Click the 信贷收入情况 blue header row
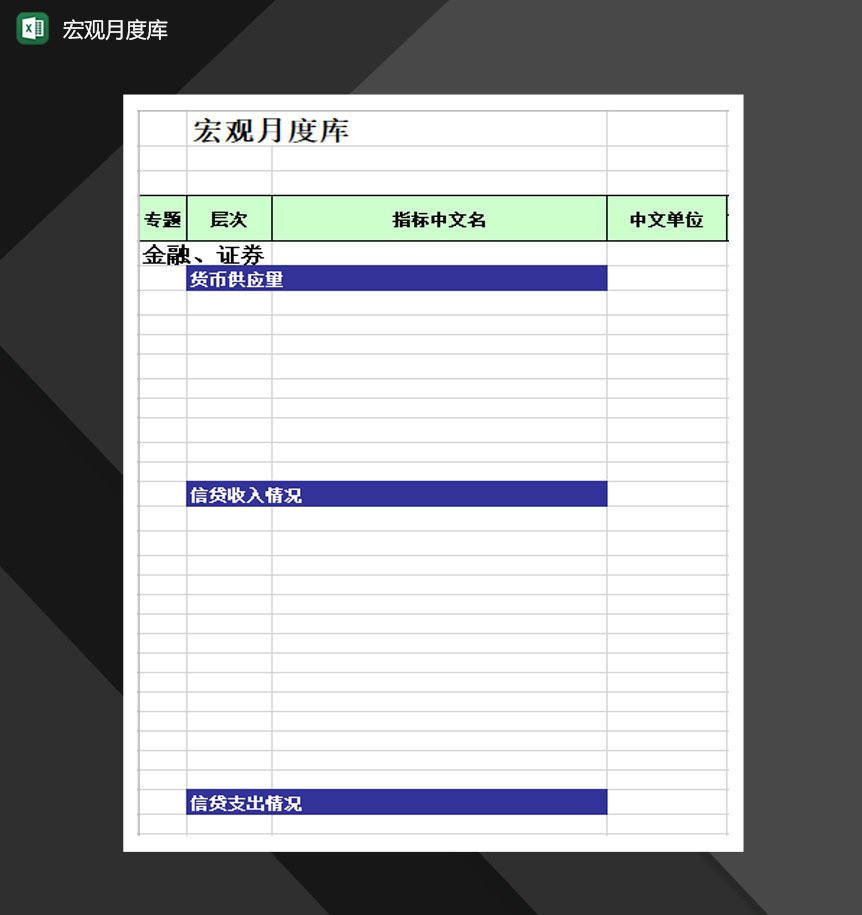Viewport: 862px width, 915px height. (396, 493)
